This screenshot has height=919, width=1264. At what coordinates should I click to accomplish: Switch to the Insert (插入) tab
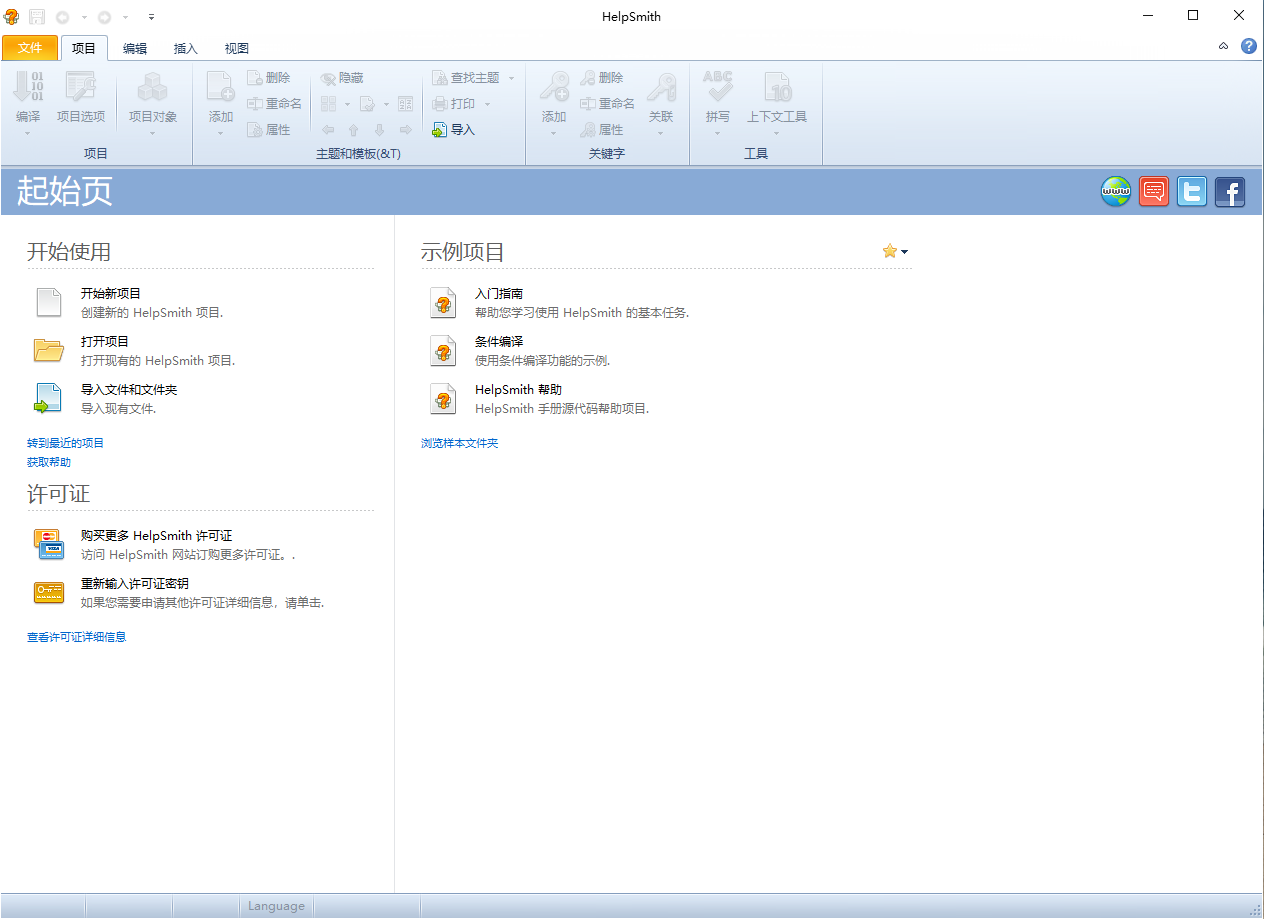186,48
